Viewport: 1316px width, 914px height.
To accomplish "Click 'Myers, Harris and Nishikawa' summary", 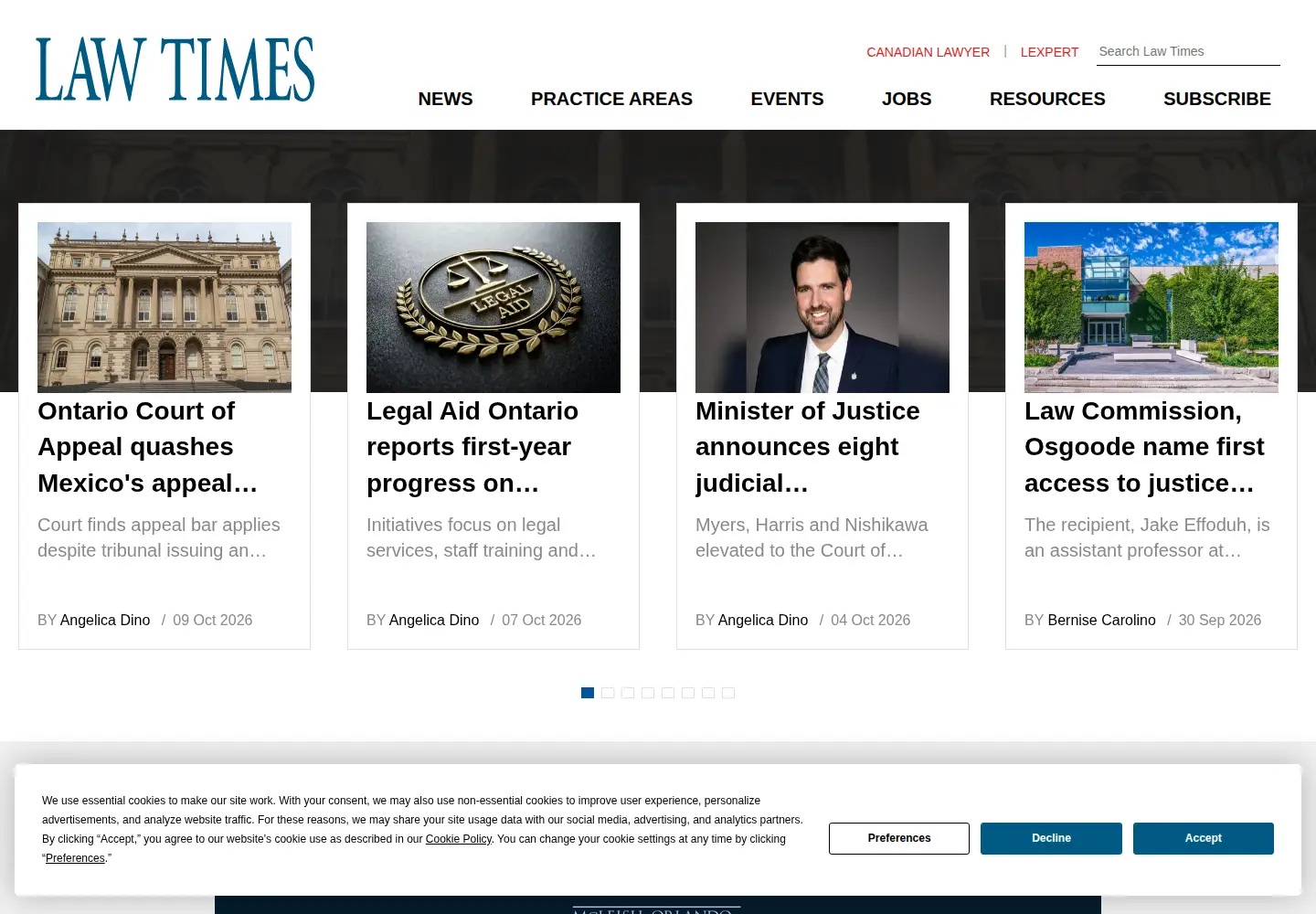I will (812, 537).
